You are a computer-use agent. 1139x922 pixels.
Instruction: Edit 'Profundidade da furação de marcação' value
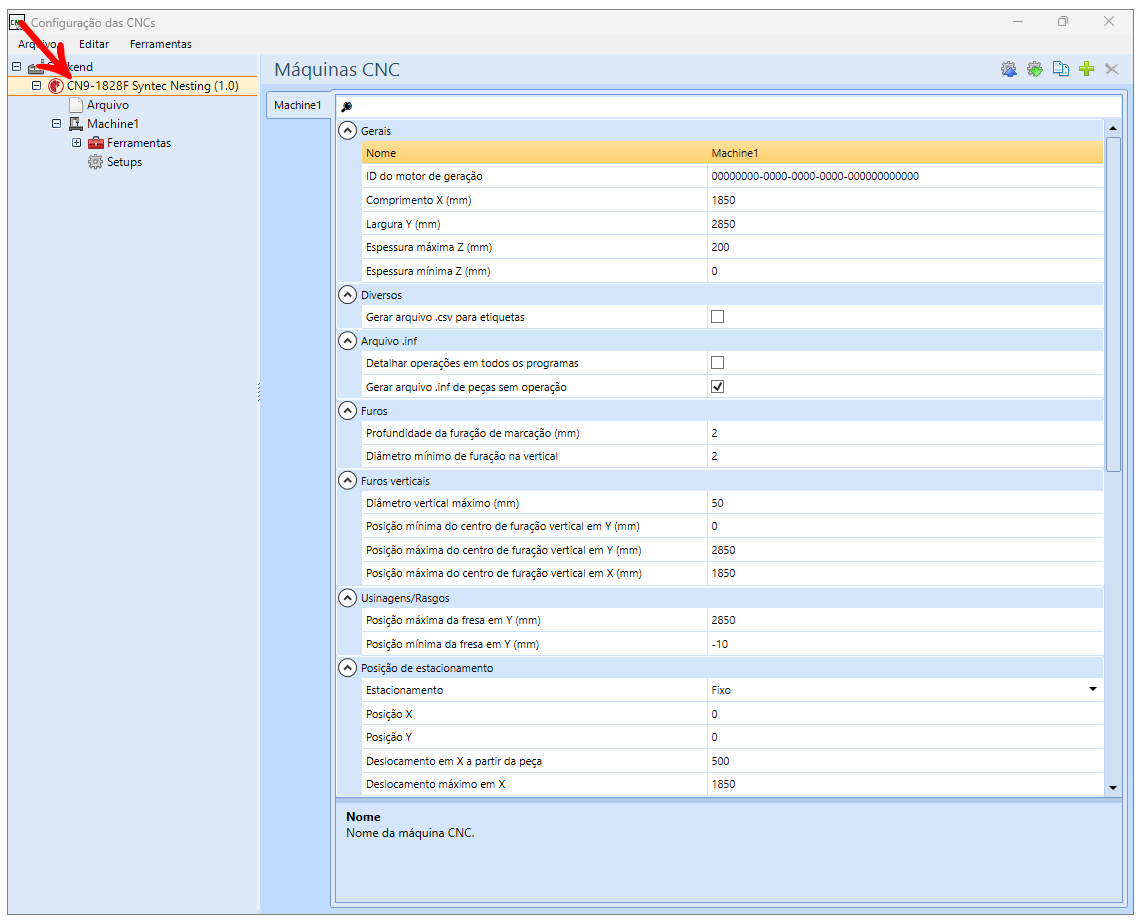coord(905,433)
